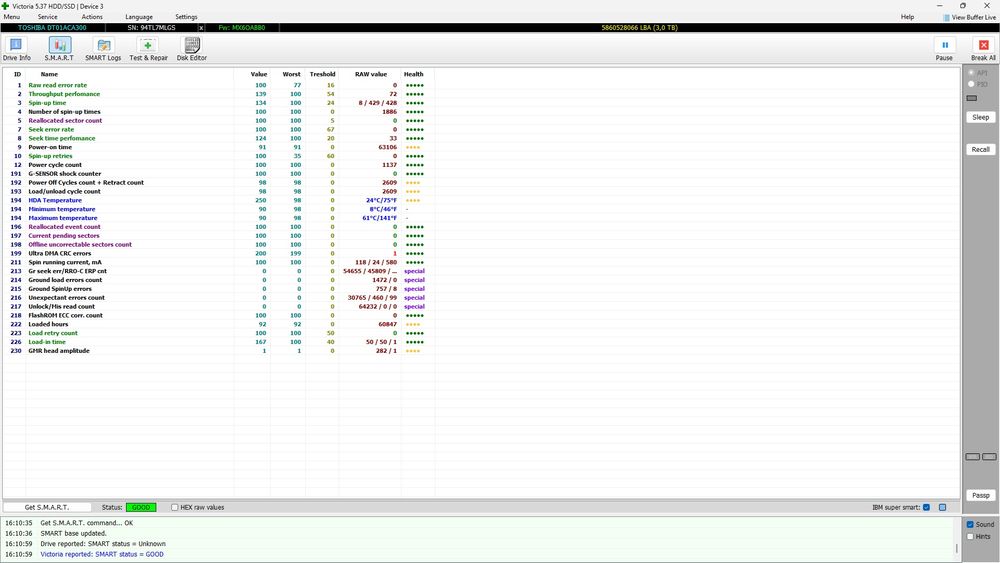Screen dimensions: 1000x563
Task: Click the small gray indicator under PIO
Action: pos(971,98)
